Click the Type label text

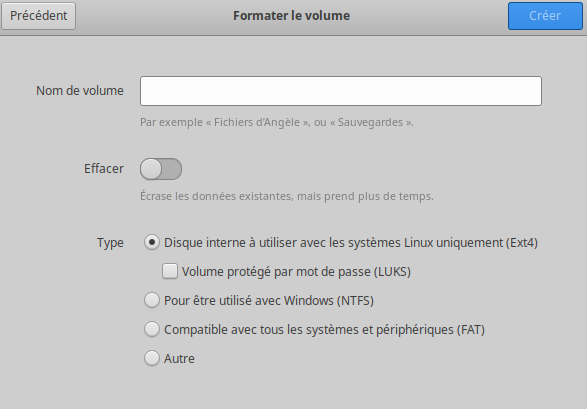(x=110, y=243)
